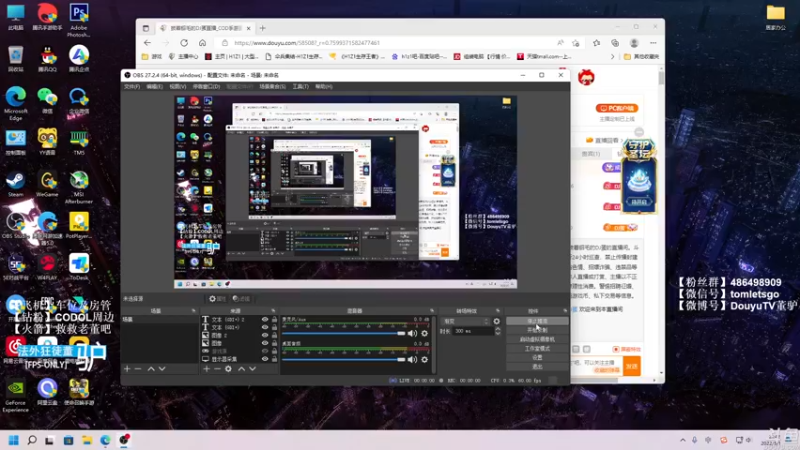Click 停止推流 stop streaming button

coord(537,321)
